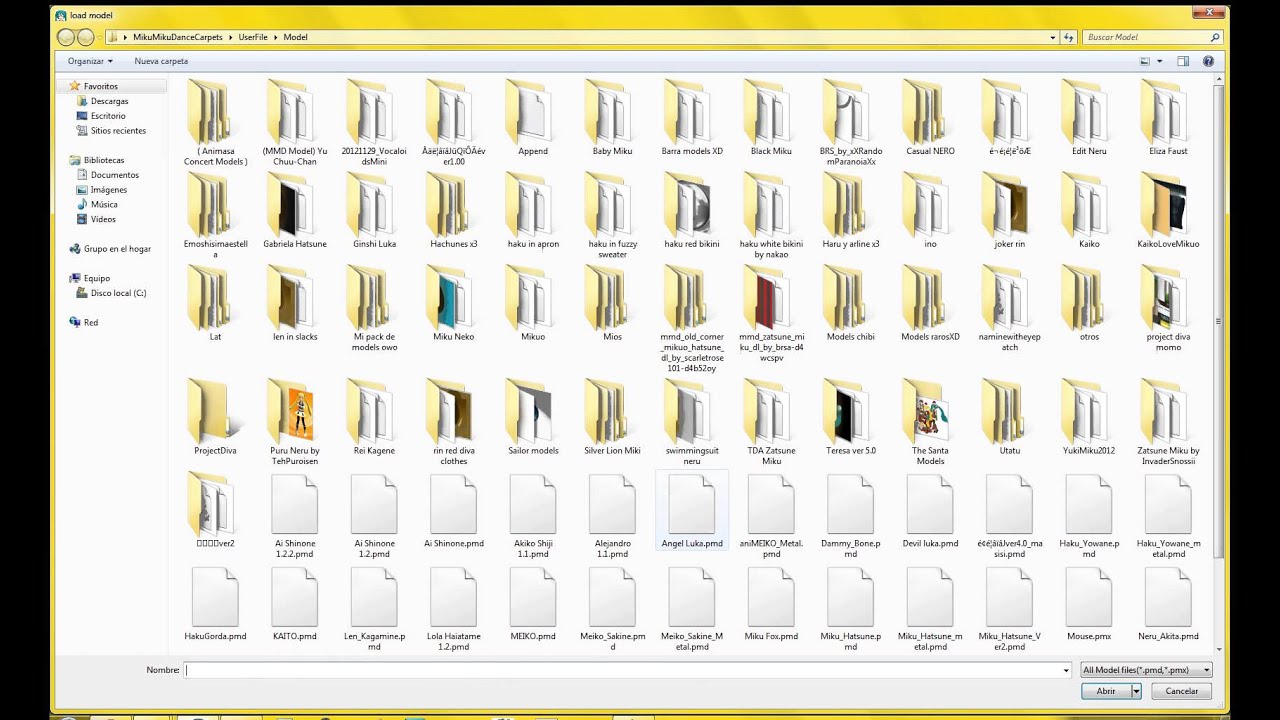Open the Hachunes x3 folder
The height and width of the screenshot is (720, 1280).
coord(453,211)
